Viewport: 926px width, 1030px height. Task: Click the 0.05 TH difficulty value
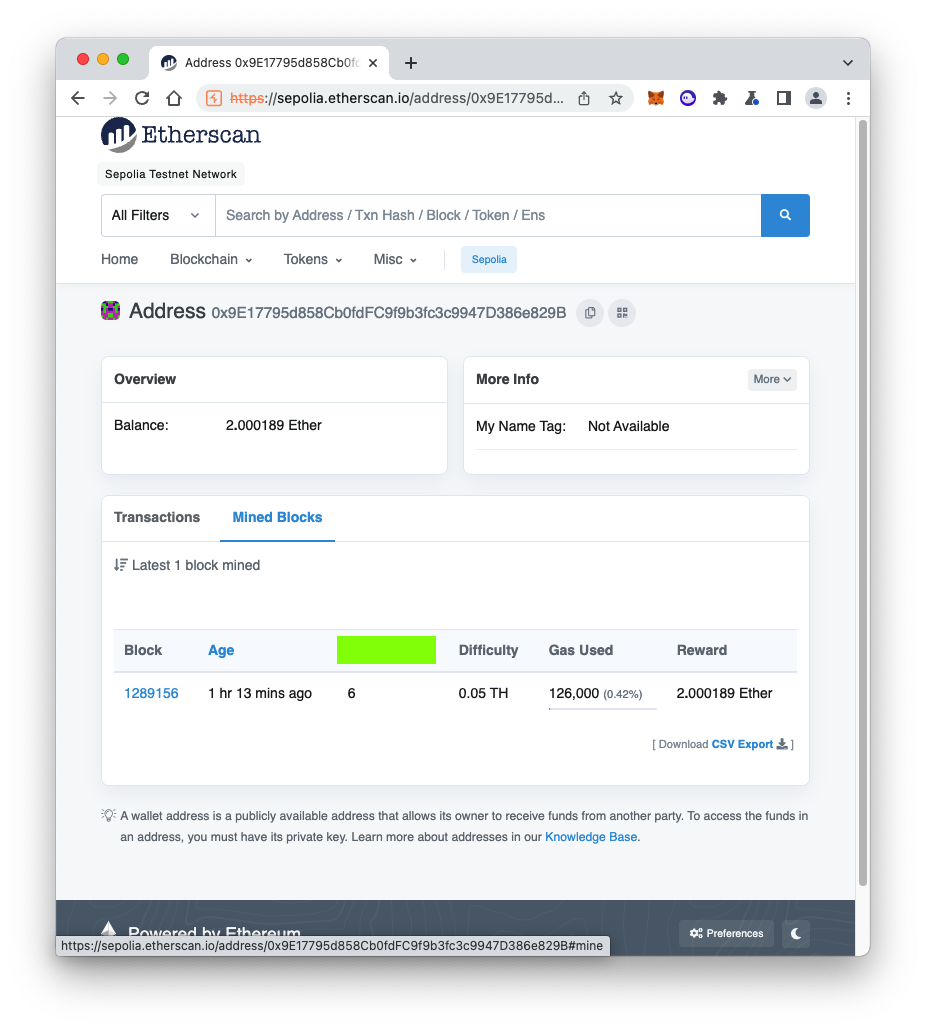pyautogui.click(x=483, y=694)
